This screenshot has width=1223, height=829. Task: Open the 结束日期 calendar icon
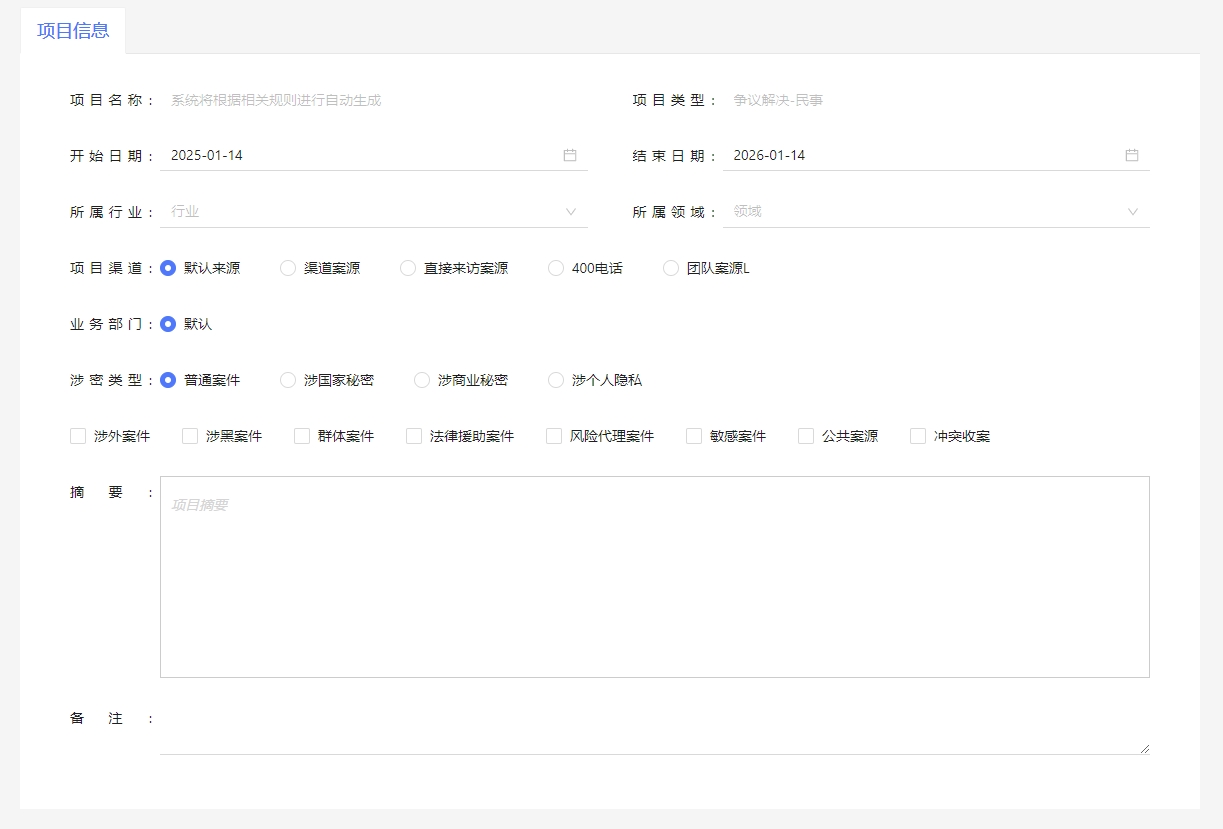pos(1132,155)
